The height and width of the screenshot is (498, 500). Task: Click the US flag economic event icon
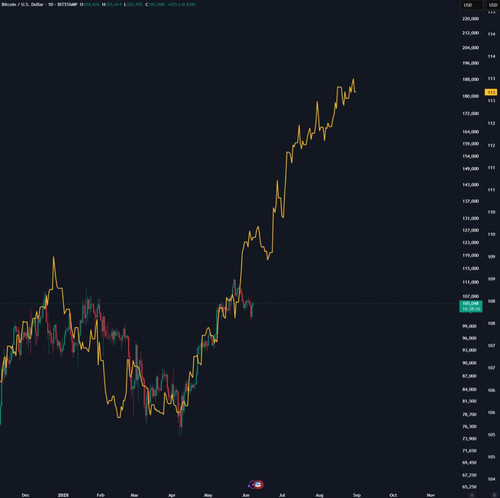pyautogui.click(x=259, y=484)
